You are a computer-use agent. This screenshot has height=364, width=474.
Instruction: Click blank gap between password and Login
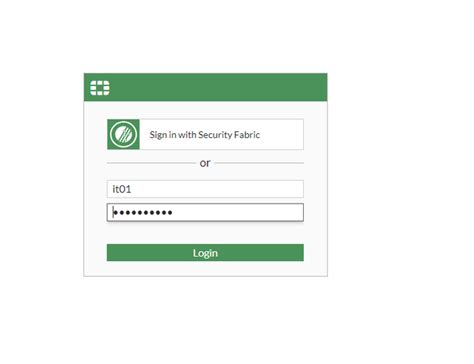(205, 233)
